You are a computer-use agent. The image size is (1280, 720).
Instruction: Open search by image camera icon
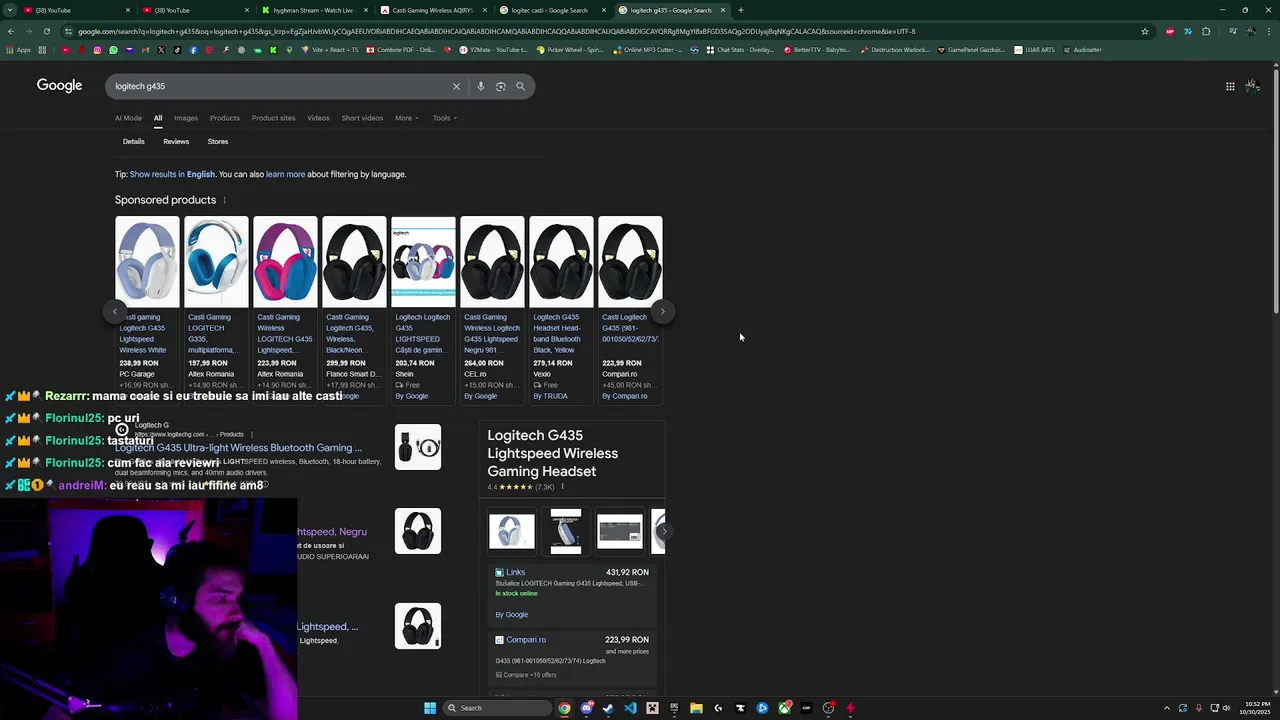501,86
